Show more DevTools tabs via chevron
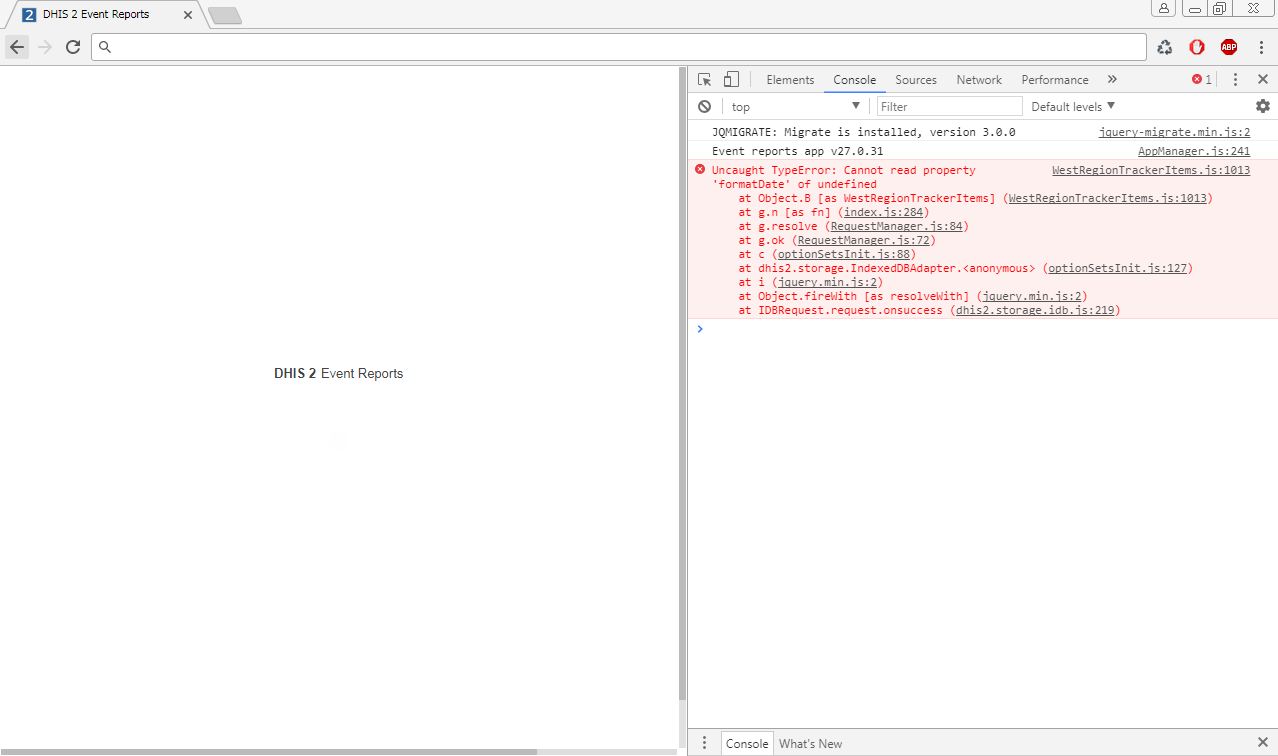Image resolution: width=1278 pixels, height=756 pixels. point(1112,80)
